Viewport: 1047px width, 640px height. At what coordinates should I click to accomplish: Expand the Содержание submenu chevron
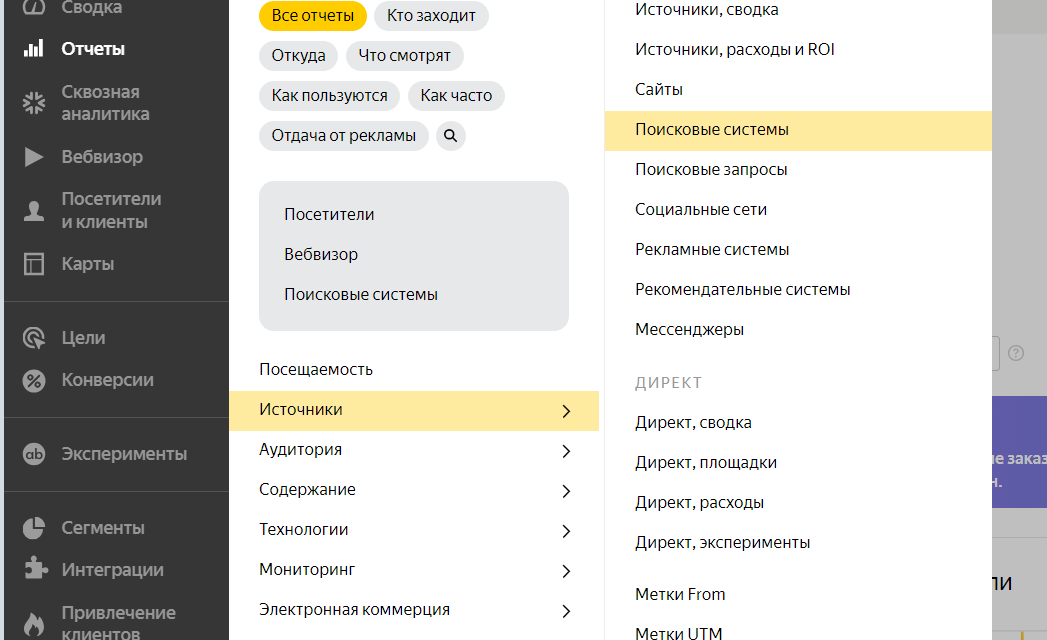coord(566,491)
